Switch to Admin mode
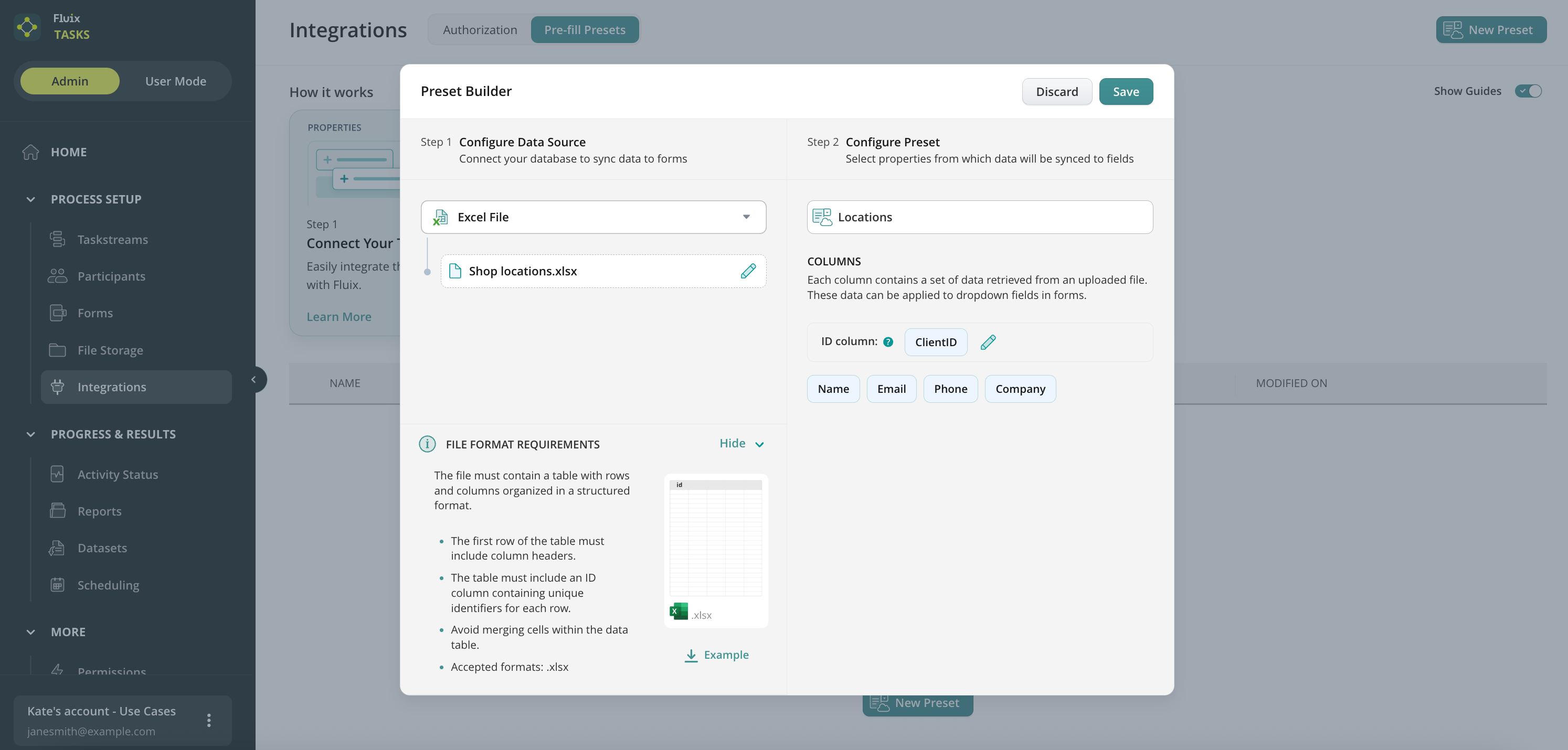 tap(69, 81)
